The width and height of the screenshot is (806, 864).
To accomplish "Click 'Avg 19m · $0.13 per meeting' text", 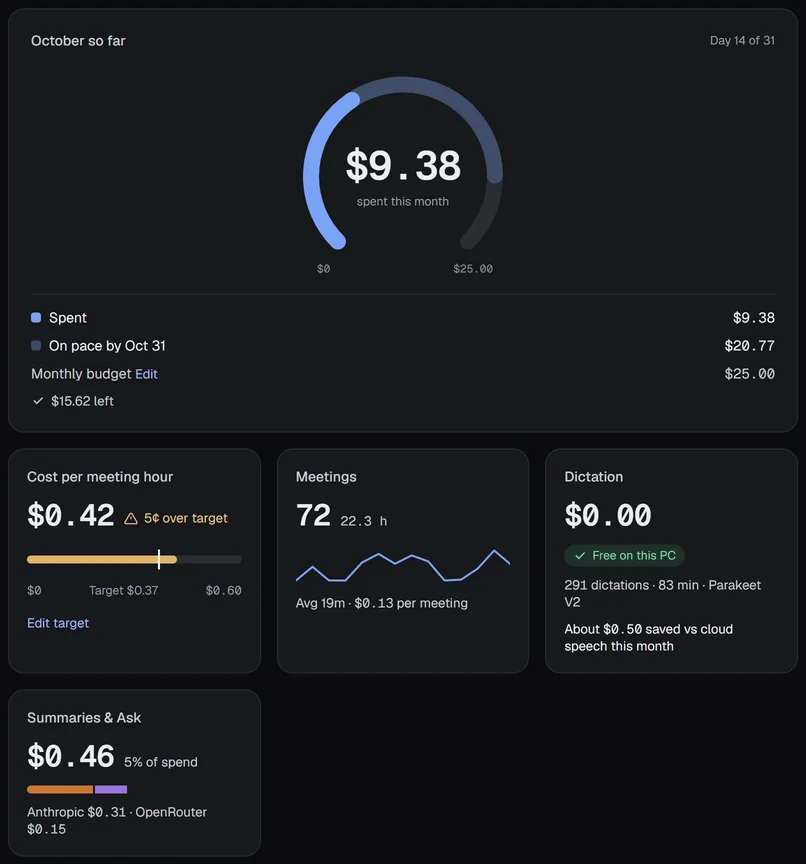I will tap(382, 603).
